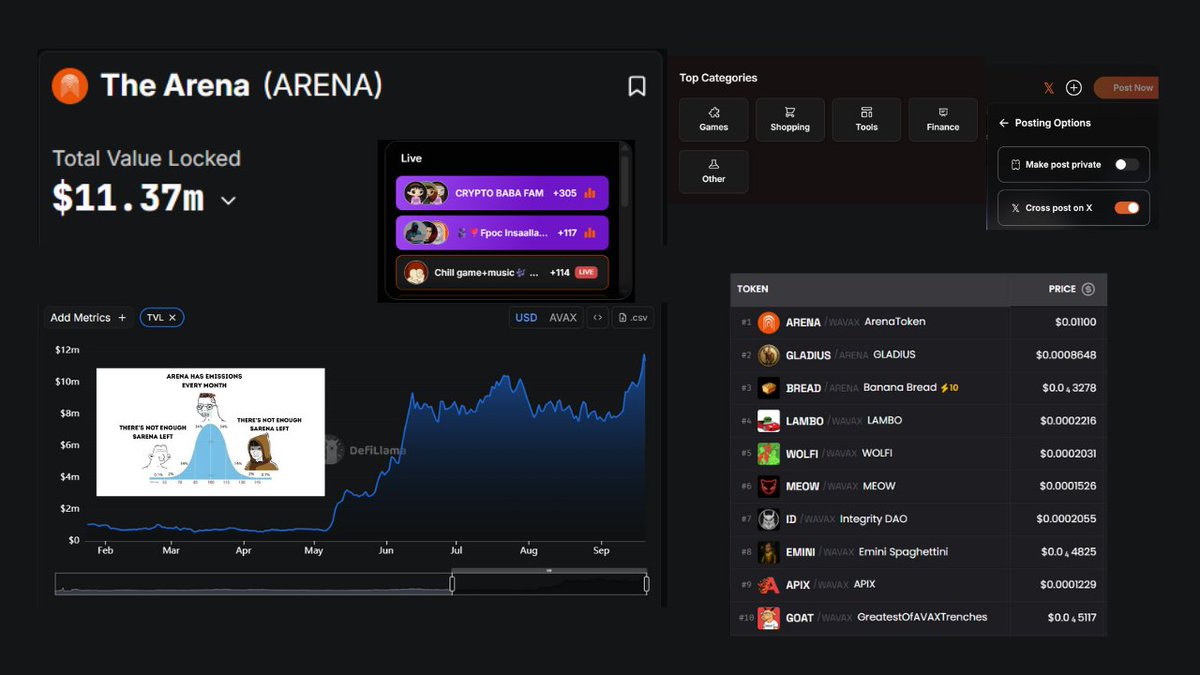Click the Top Categories heading
The height and width of the screenshot is (675, 1200).
click(718, 78)
